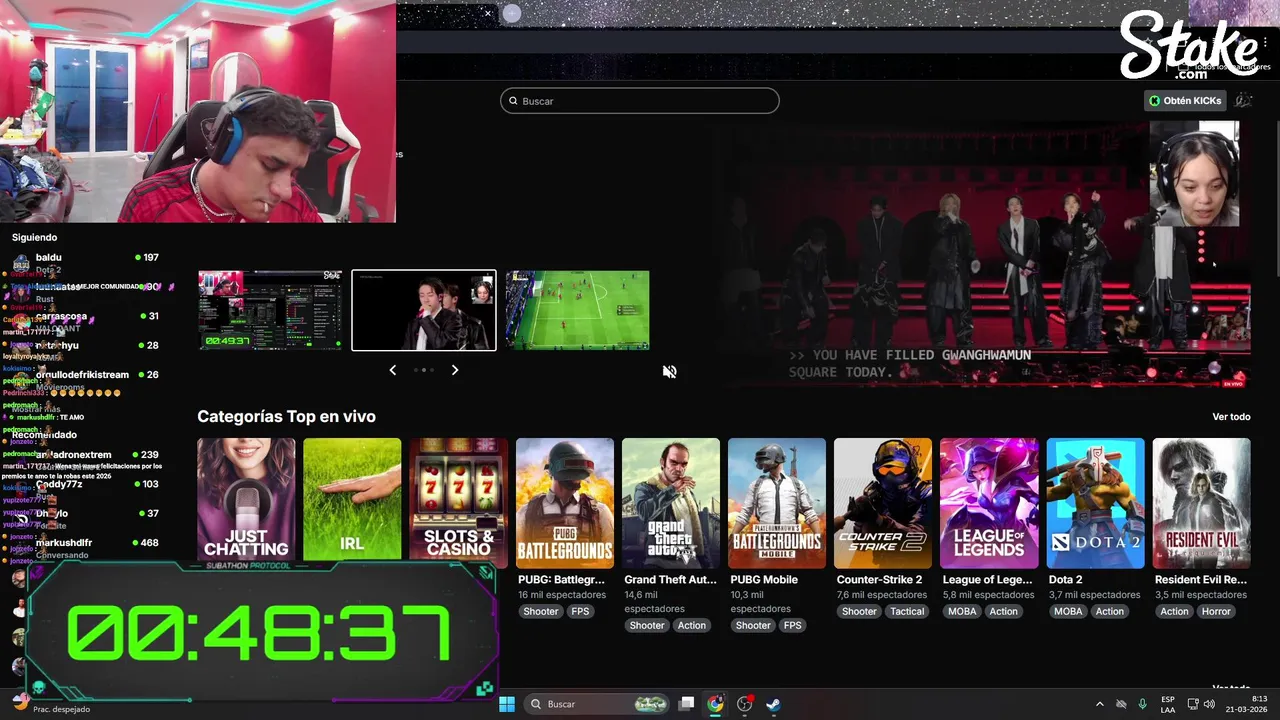Click the Grand Theft Aut... category title
Screen dimensions: 1280x720
(670, 580)
